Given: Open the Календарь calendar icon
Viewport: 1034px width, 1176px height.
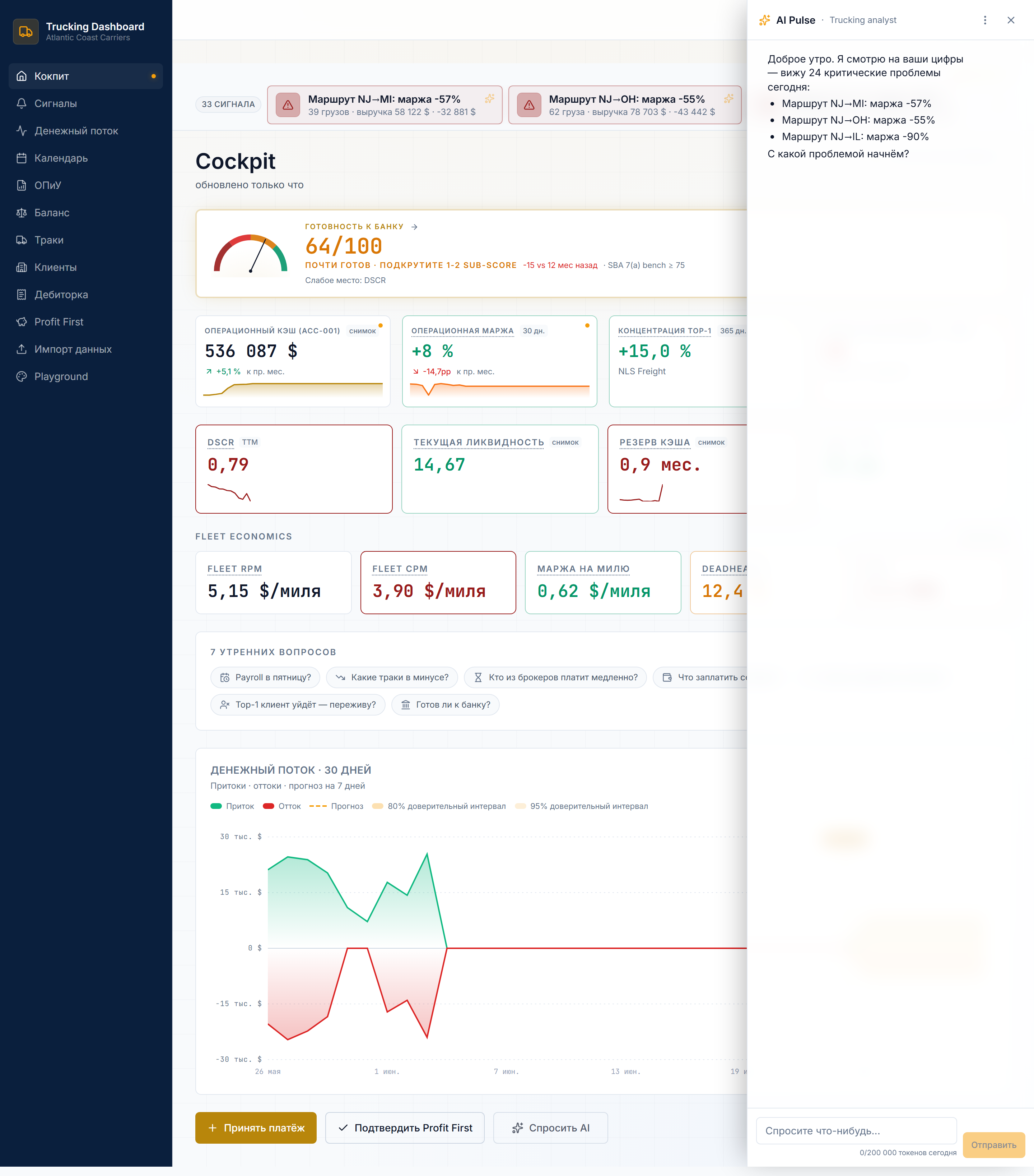Looking at the screenshot, I should 21,158.
